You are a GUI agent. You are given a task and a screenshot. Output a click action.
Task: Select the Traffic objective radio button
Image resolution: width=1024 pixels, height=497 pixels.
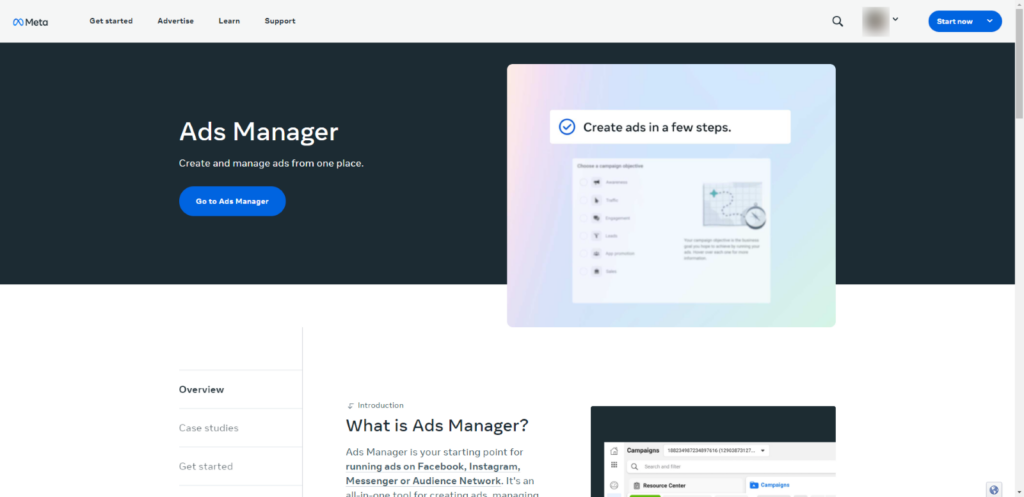click(583, 200)
